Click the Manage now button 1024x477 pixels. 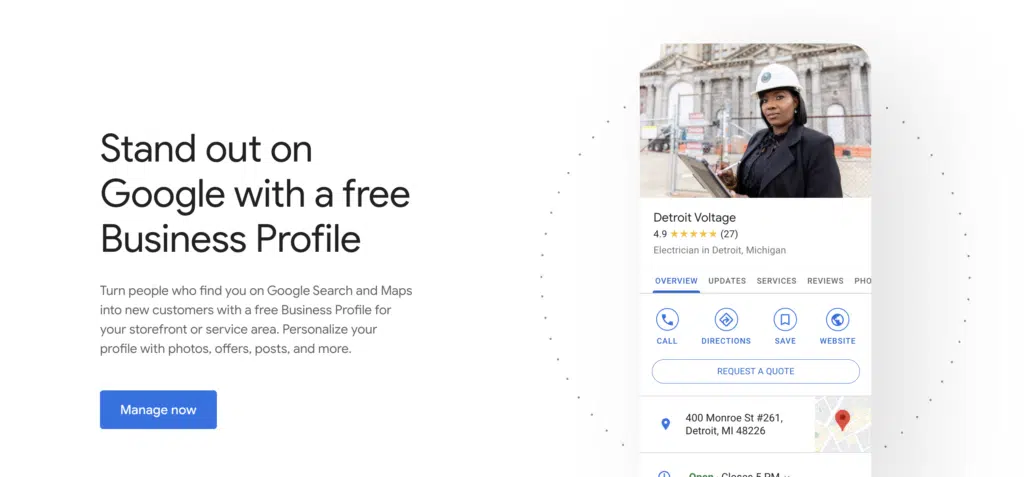[158, 410]
